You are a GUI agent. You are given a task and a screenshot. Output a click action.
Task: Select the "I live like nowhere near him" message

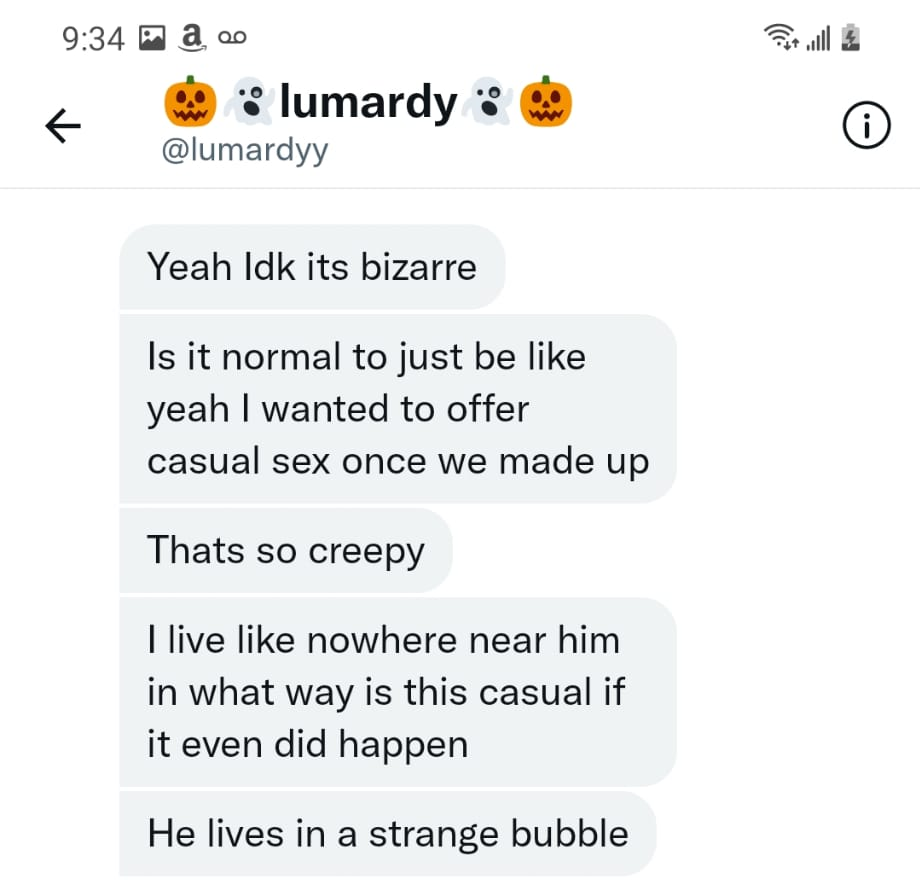click(x=398, y=692)
